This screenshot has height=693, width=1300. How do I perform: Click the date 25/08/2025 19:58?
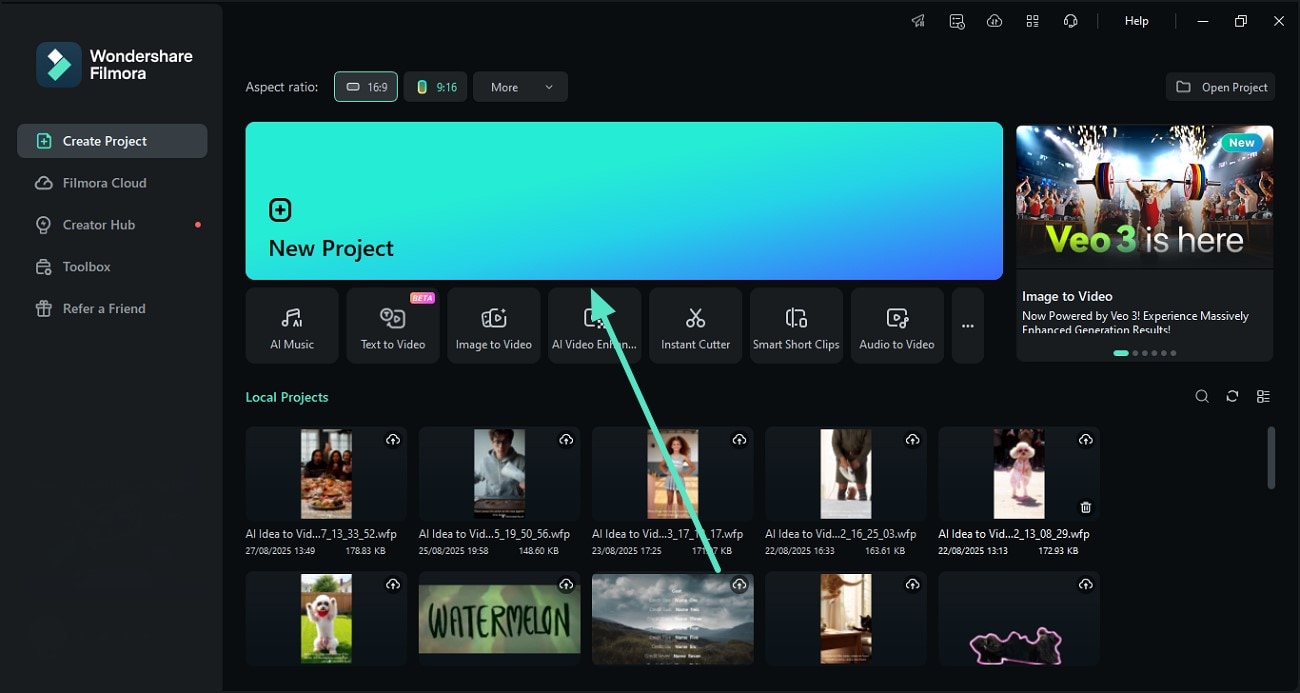(x=454, y=551)
